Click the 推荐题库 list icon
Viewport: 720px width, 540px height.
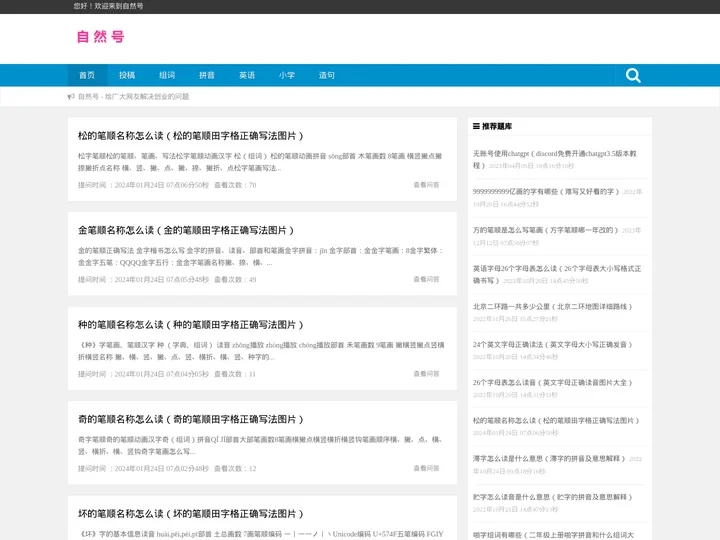476,126
